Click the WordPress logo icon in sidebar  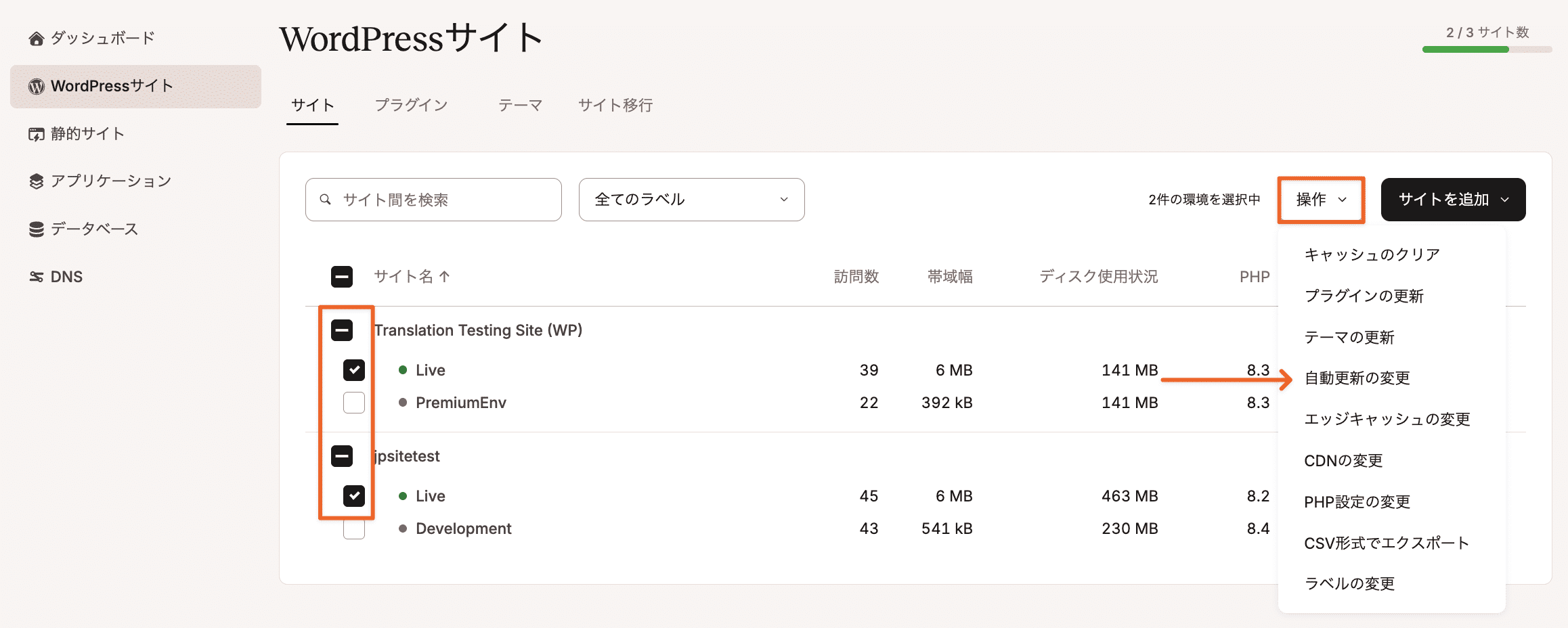point(37,87)
